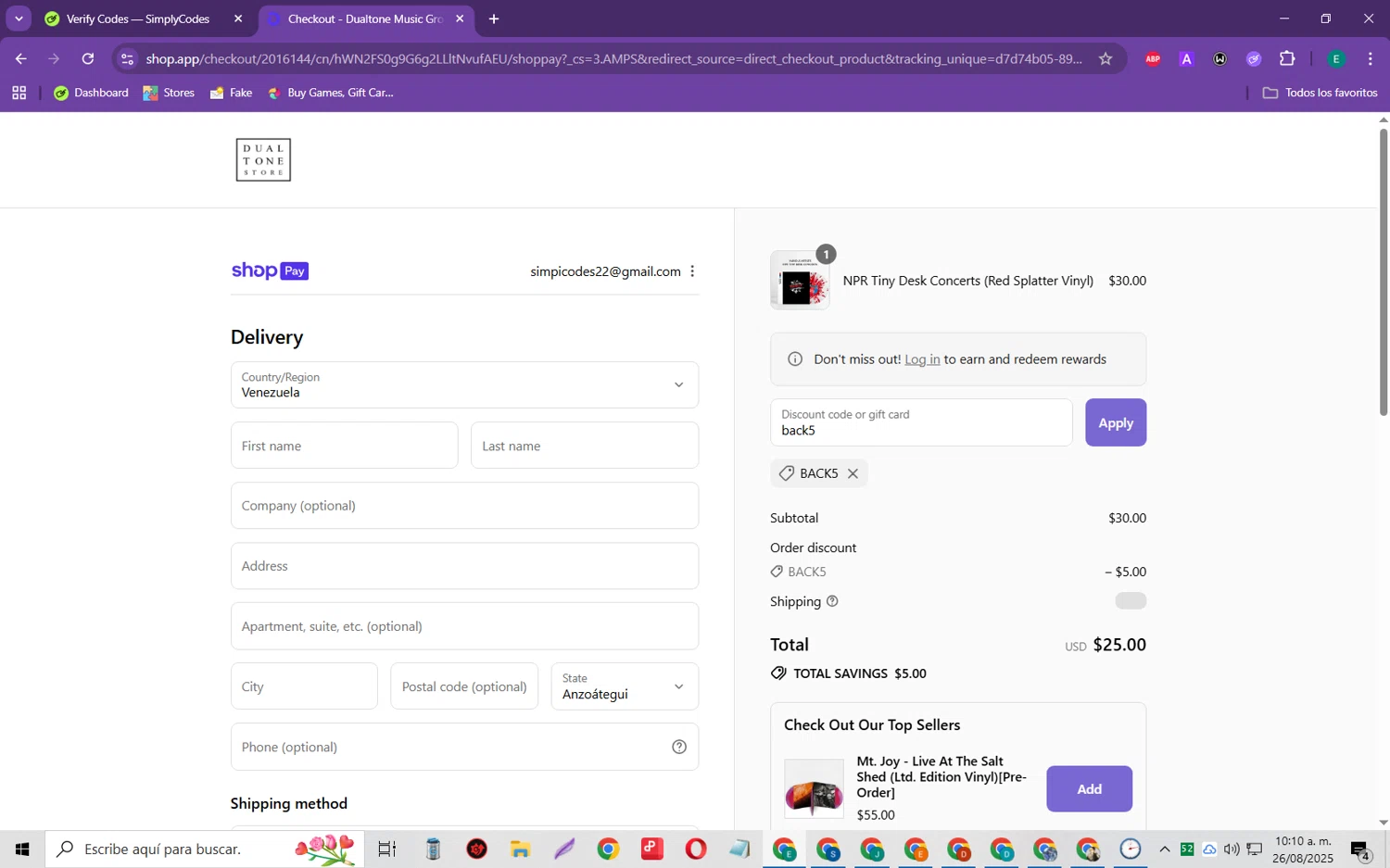Click the Address field
This screenshot has height=868, width=1390.
[464, 566]
